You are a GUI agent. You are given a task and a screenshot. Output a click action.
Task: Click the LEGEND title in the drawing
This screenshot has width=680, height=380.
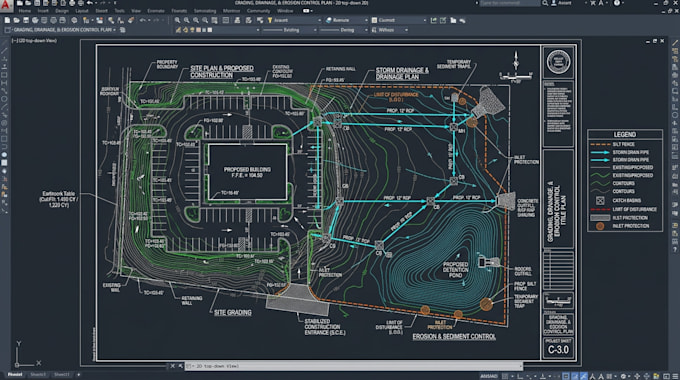(x=624, y=134)
